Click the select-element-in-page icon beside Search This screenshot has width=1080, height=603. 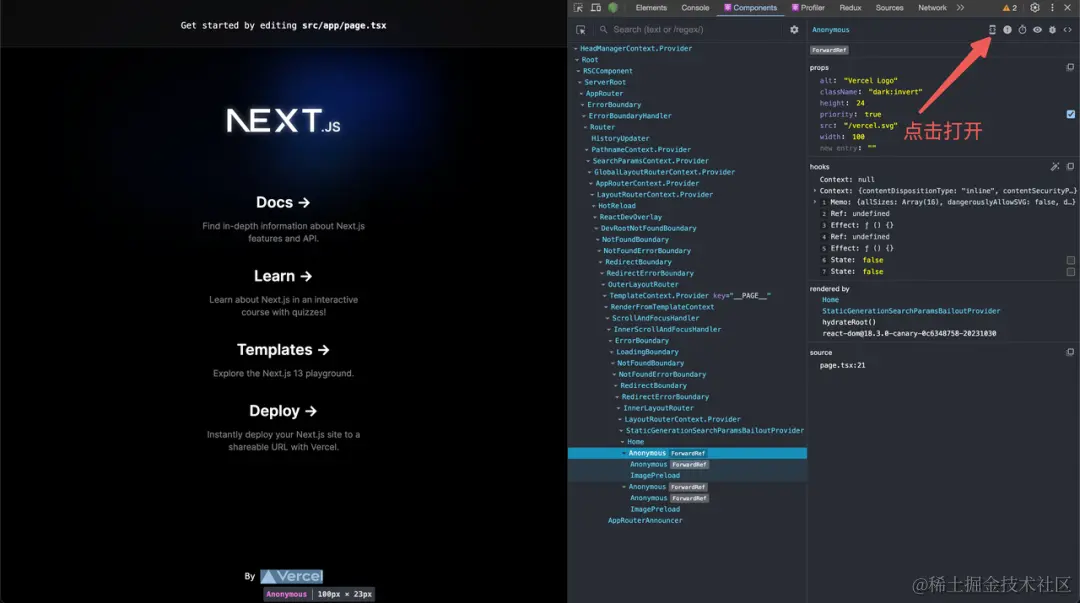click(x=581, y=30)
